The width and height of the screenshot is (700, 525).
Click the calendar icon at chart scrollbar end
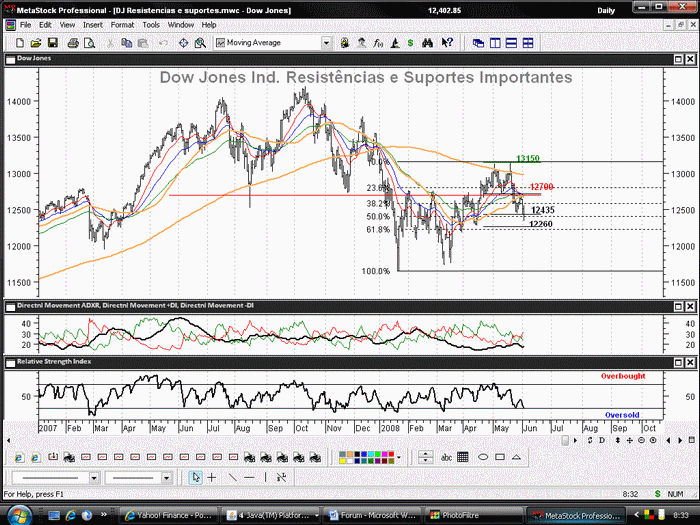pos(692,441)
